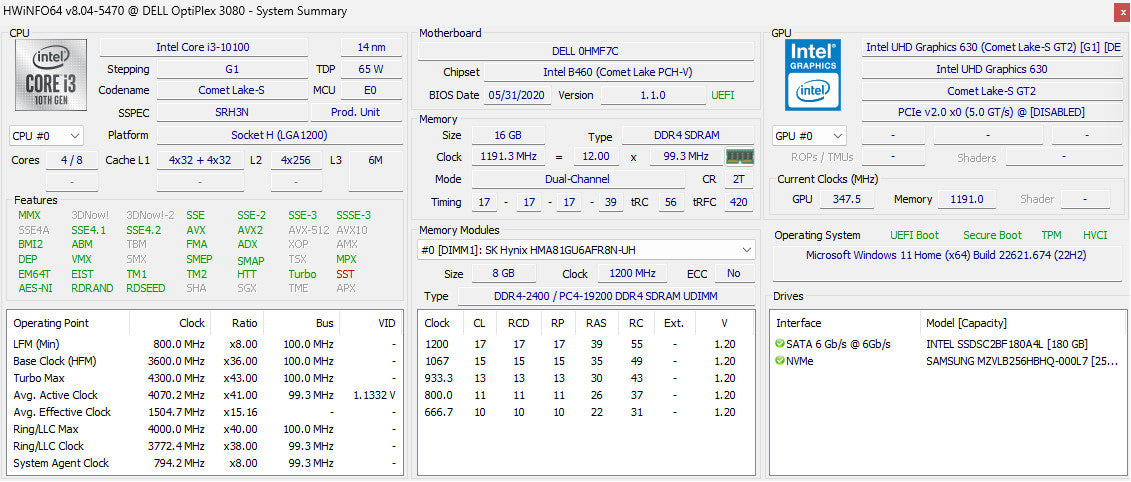
Task: Click the DDR4-2400 / PC4-19200 memory type field
Action: click(606, 297)
